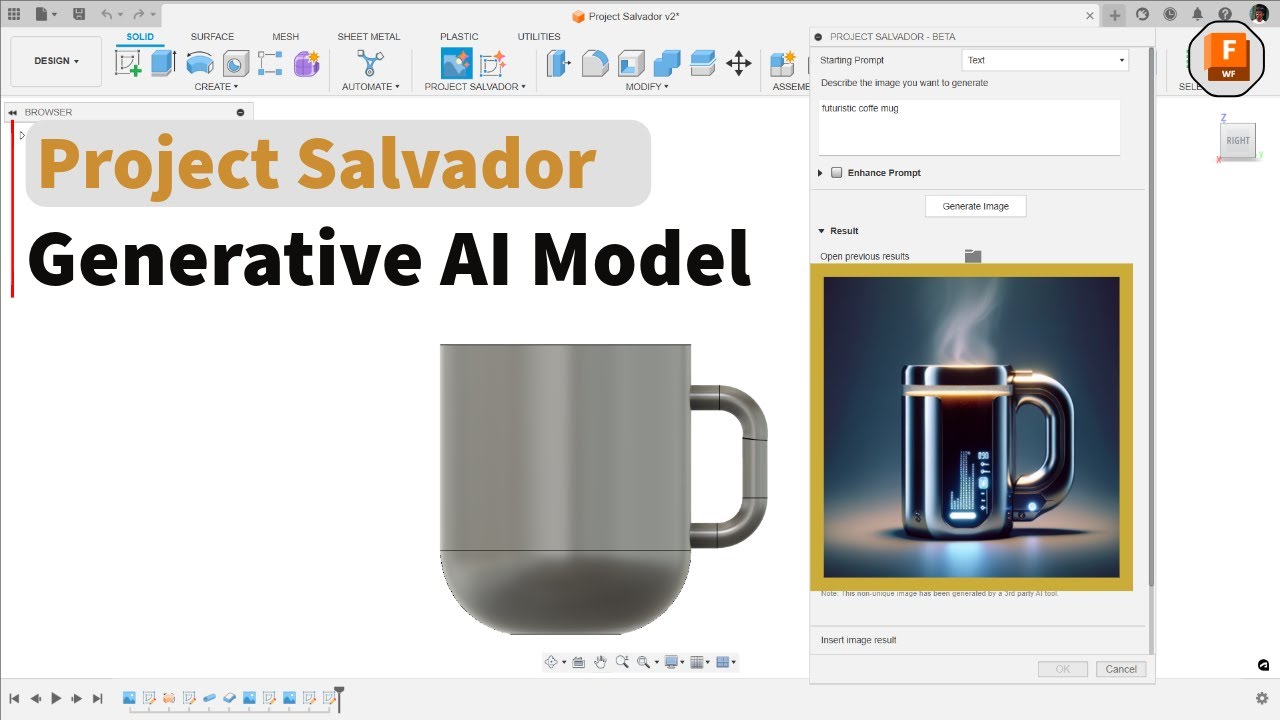This screenshot has height=720, width=1280.
Task: Collapse the Result section
Action: [x=822, y=231]
